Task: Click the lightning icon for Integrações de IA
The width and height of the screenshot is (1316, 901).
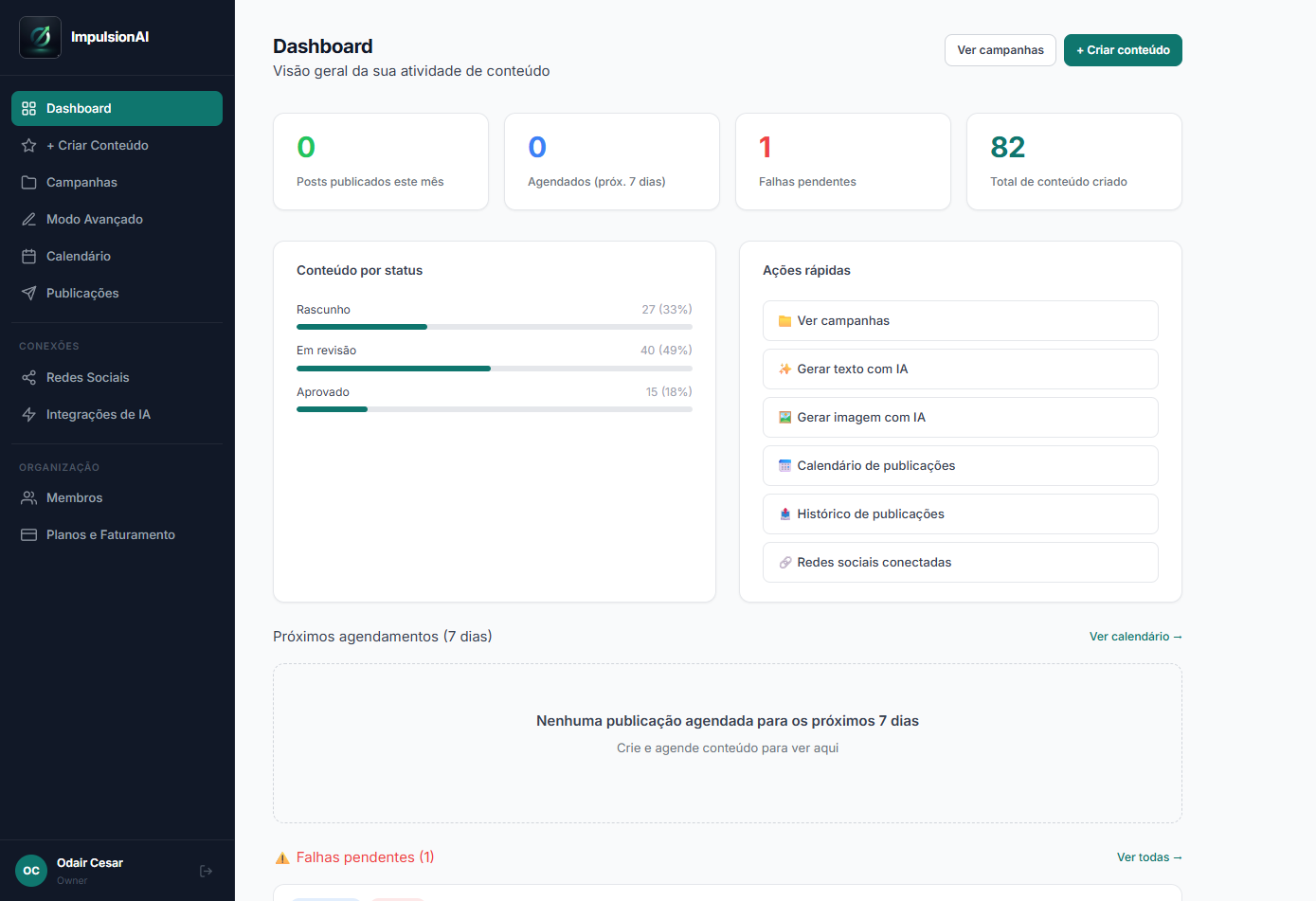Action: point(29,414)
